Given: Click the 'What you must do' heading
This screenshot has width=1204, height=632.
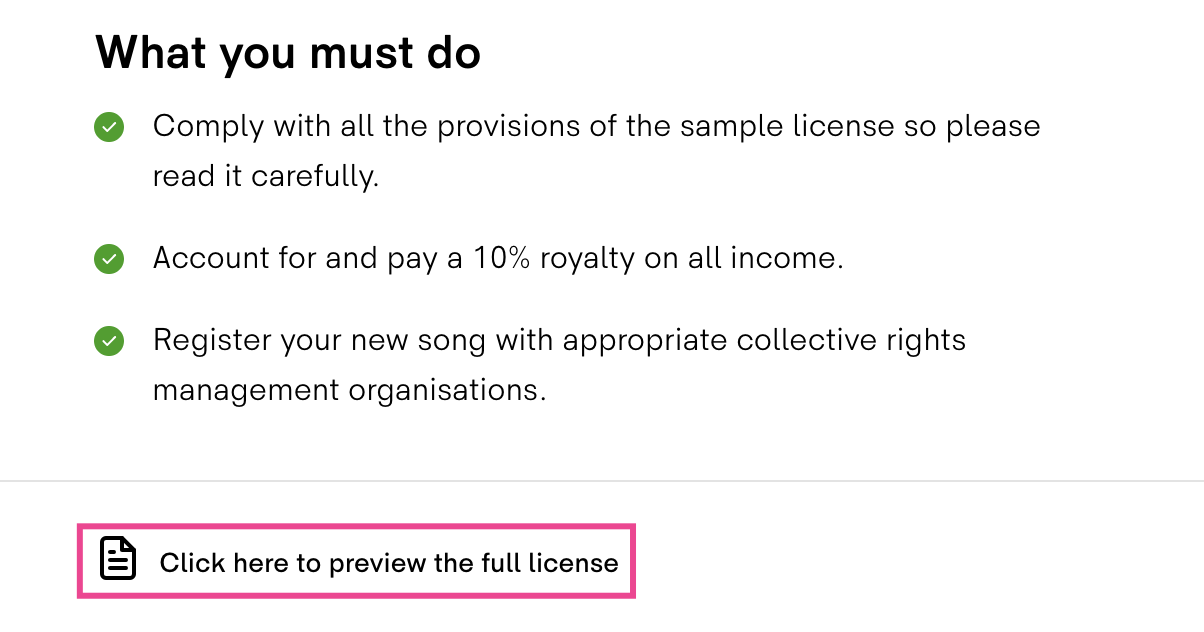Looking at the screenshot, I should [x=288, y=52].
